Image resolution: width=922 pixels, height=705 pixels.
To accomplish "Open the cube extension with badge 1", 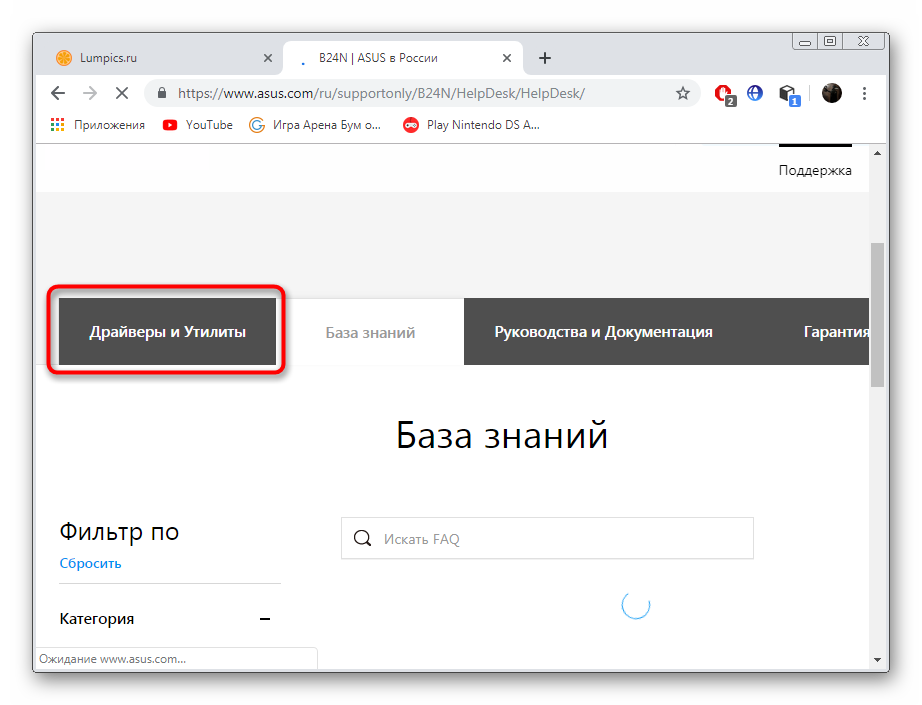I will [788, 93].
